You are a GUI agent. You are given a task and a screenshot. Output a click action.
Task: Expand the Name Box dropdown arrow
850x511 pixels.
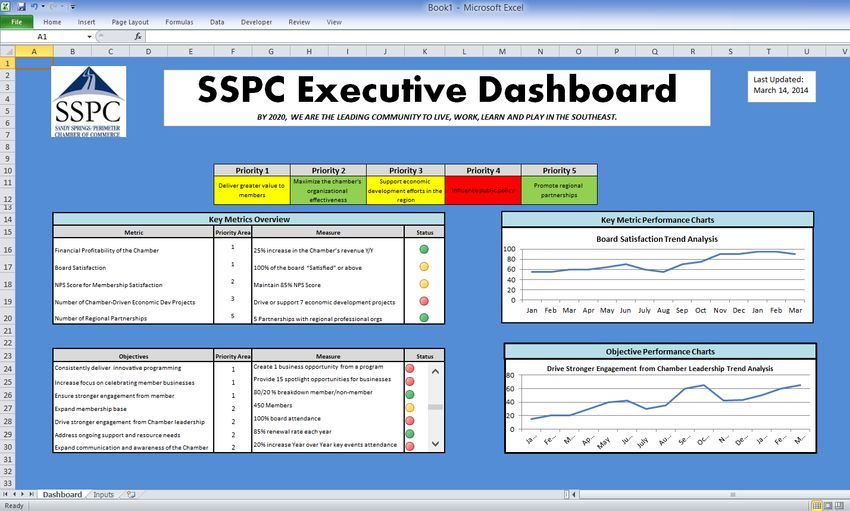(x=89, y=36)
